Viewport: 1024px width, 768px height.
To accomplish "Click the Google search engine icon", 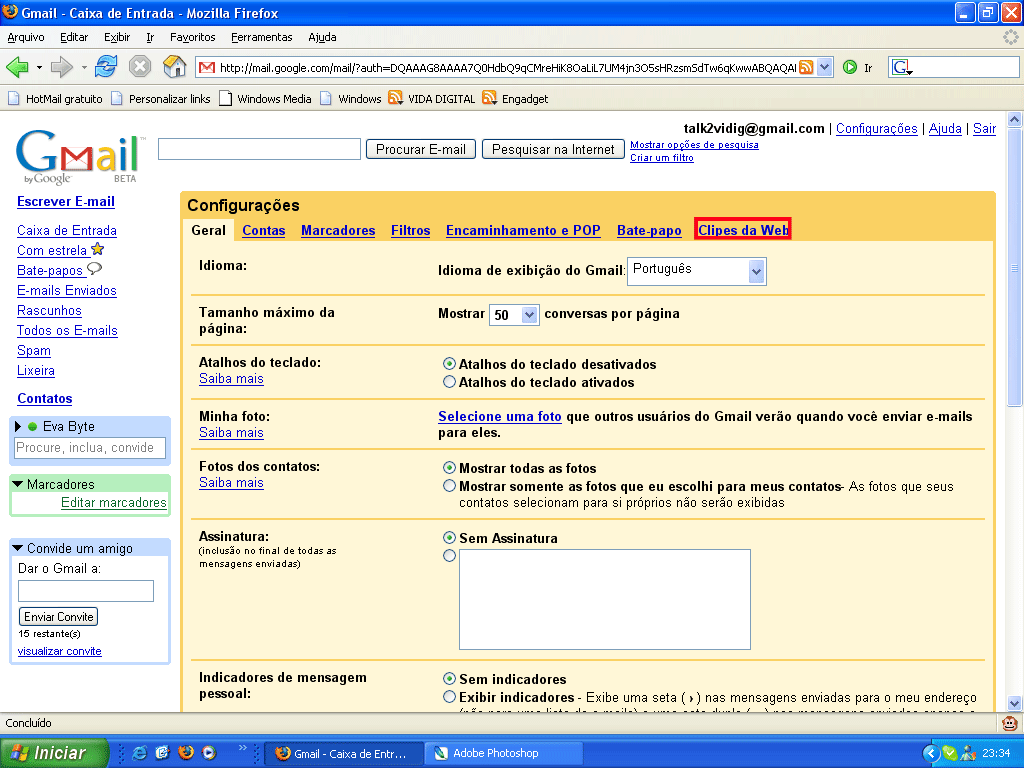I will click(x=902, y=67).
